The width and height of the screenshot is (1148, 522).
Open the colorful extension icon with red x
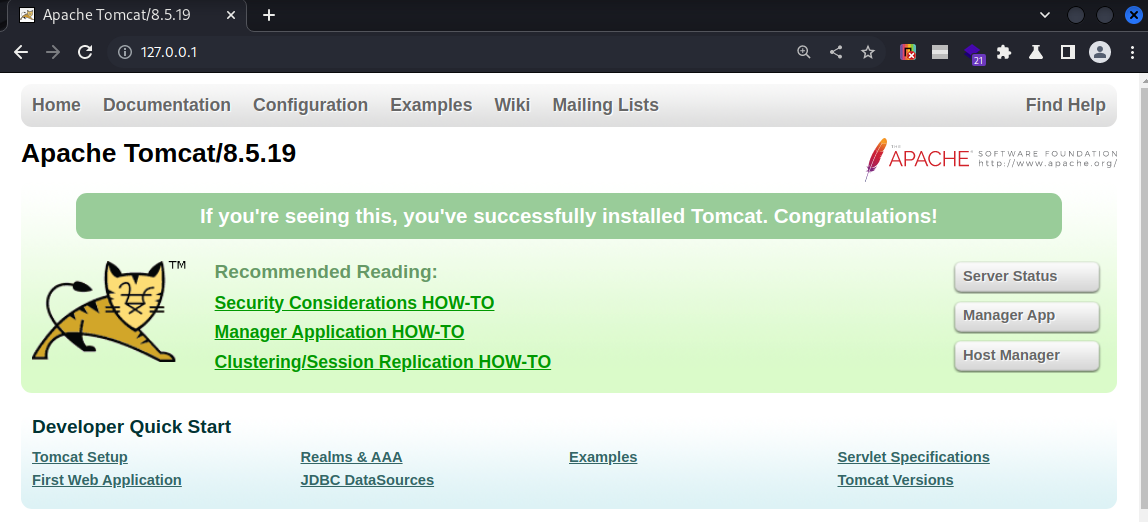coord(908,52)
